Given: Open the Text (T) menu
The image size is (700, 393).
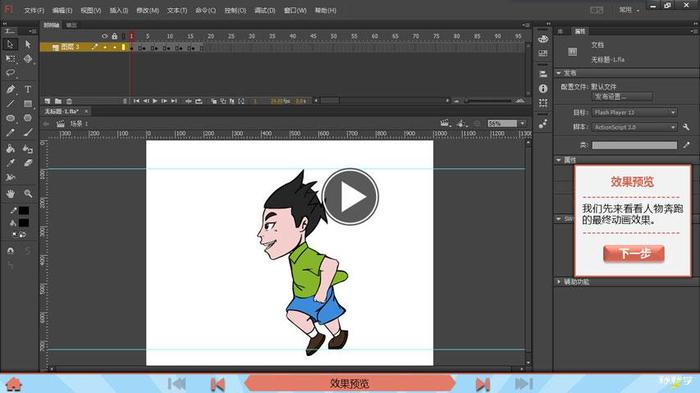Looking at the screenshot, I should [x=177, y=10].
